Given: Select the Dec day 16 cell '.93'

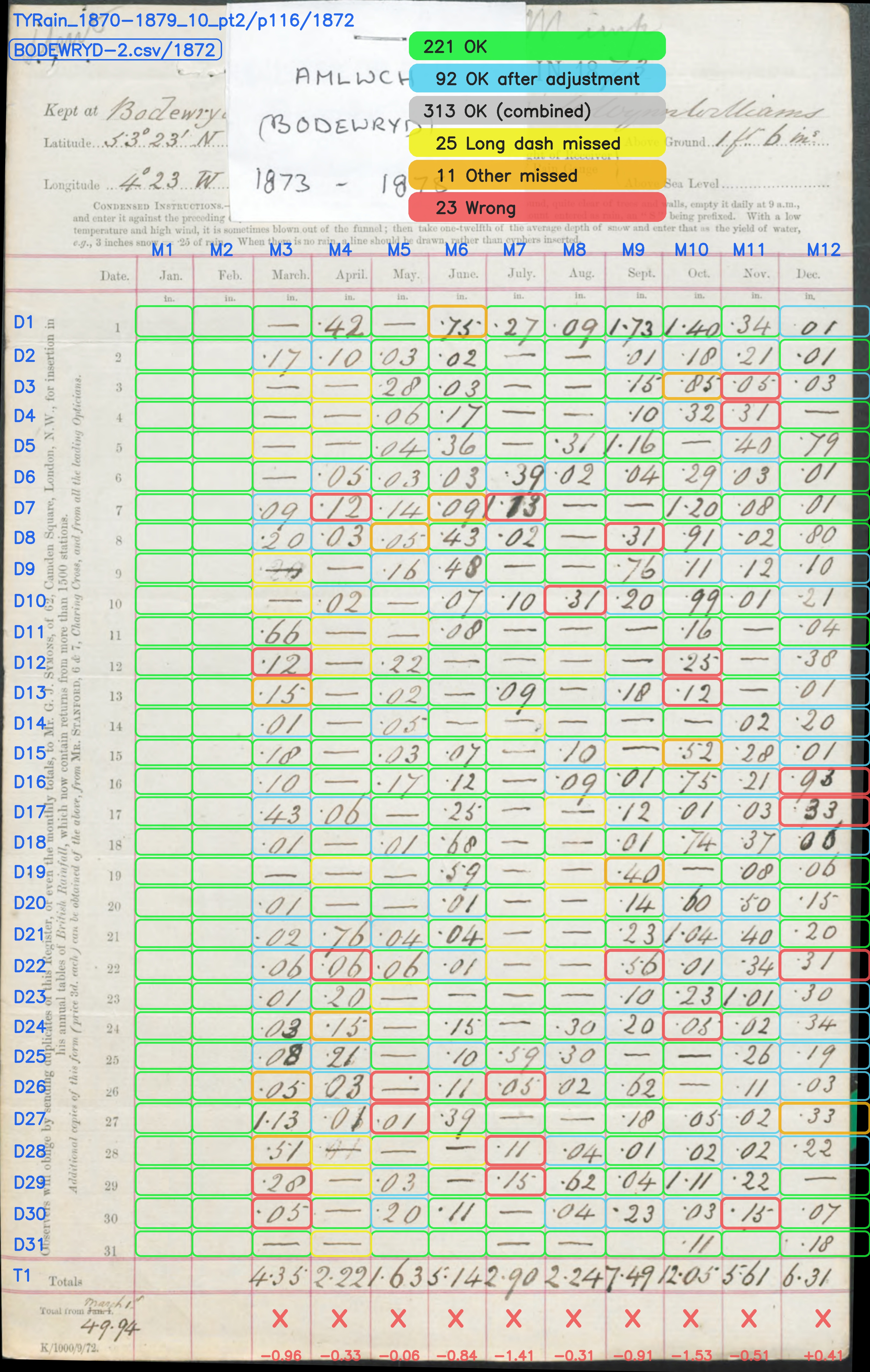Looking at the screenshot, I should 824,781.
